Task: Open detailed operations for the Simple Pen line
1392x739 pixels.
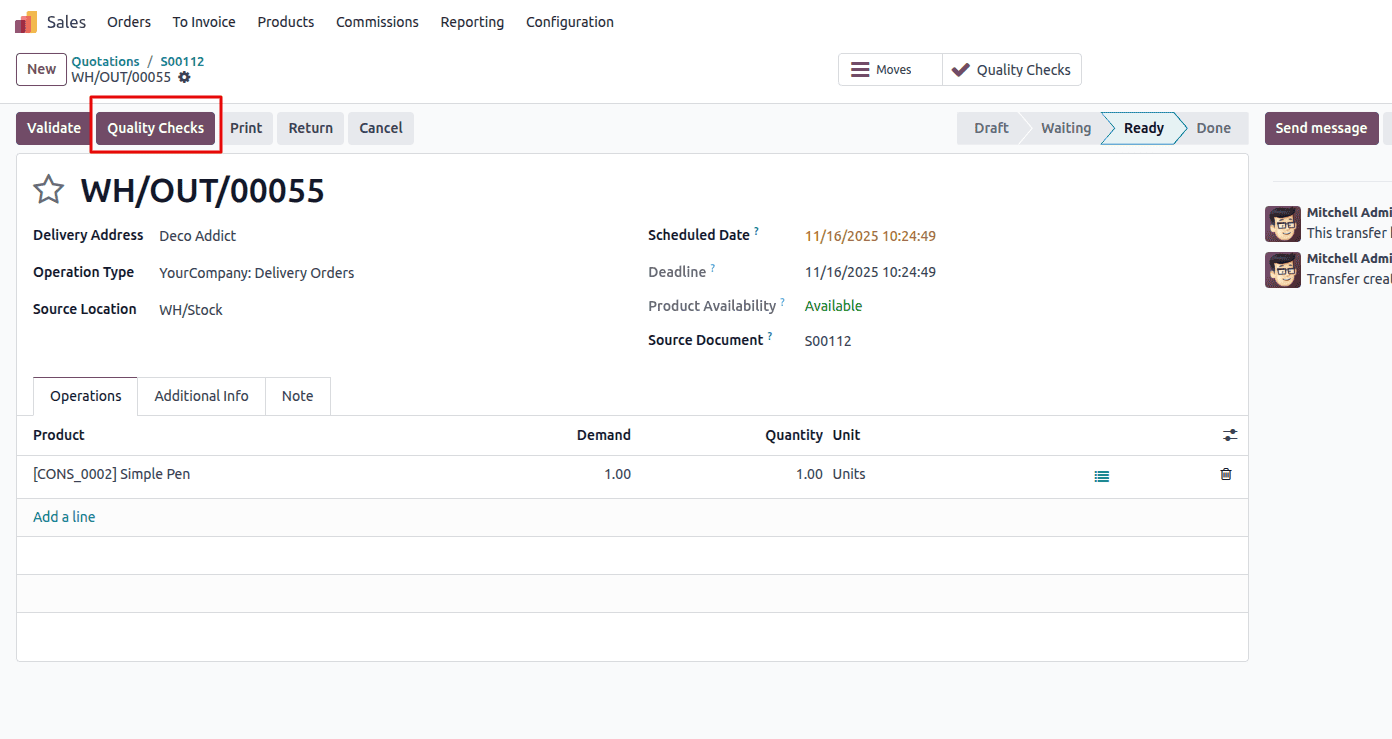Action: click(1101, 475)
